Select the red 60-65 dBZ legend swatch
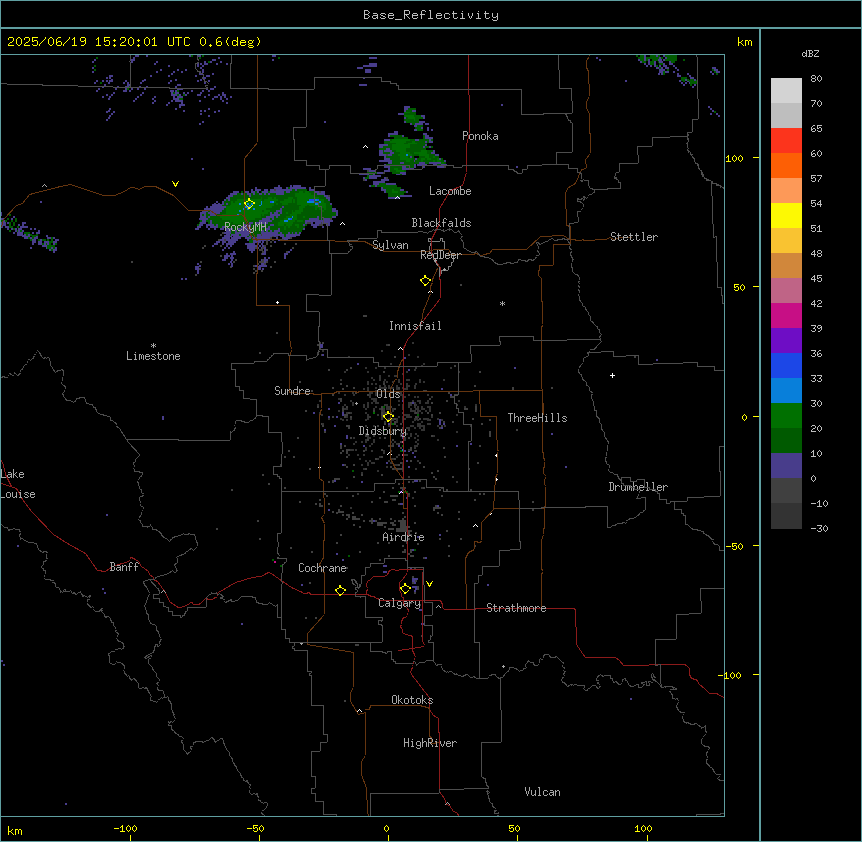Image resolution: width=862 pixels, height=842 pixels. point(786,141)
